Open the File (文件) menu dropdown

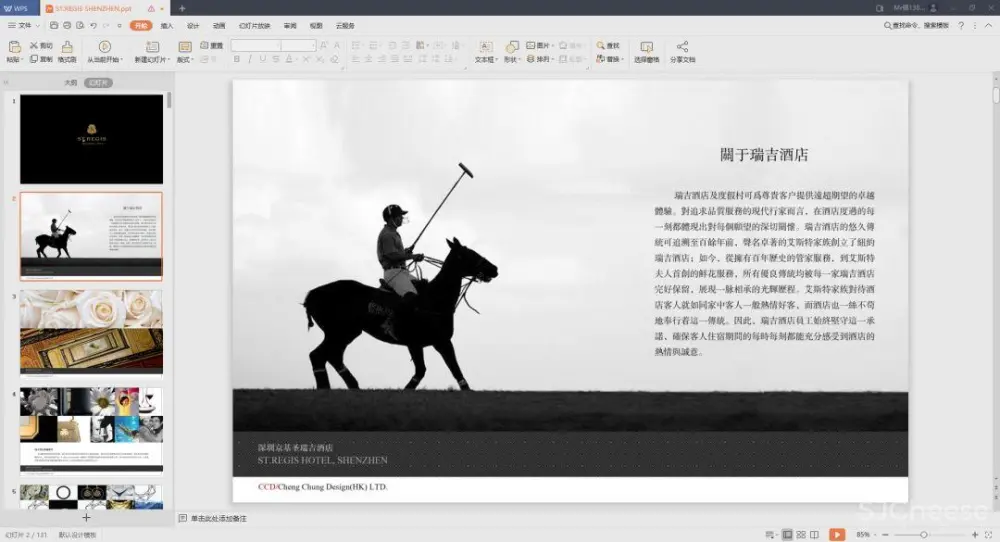pos(24,26)
